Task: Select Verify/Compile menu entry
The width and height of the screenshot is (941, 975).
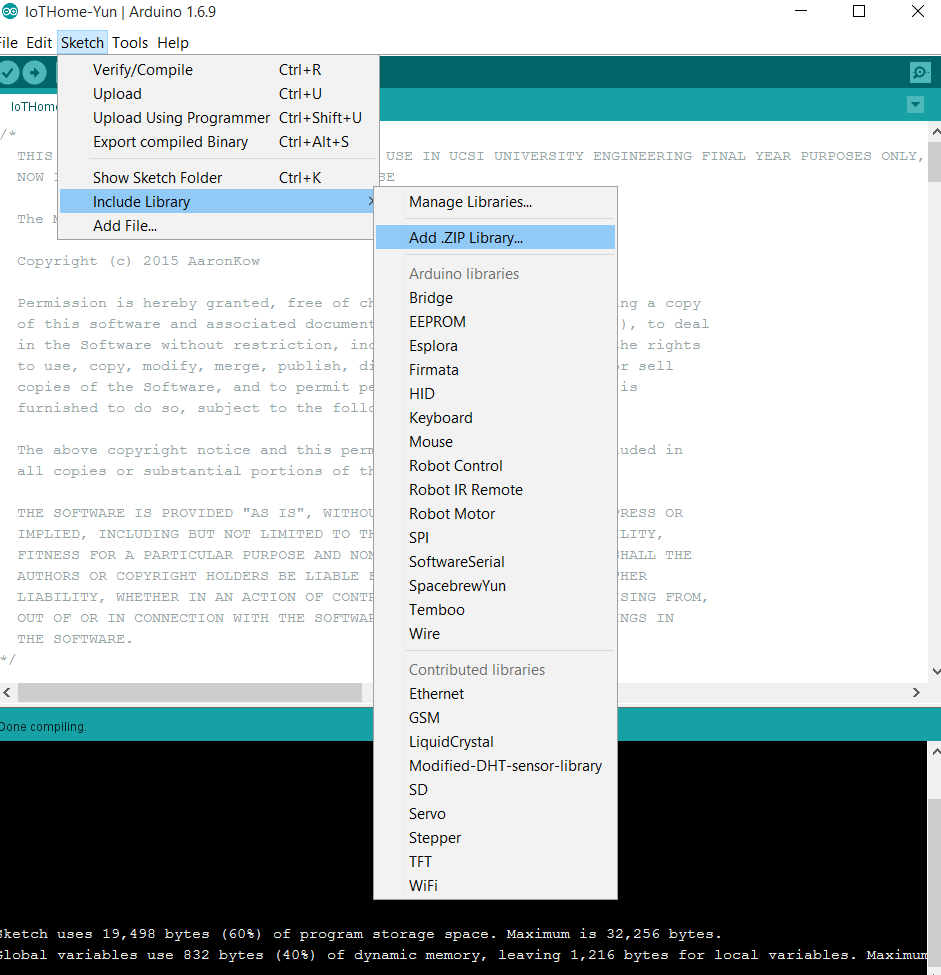Action: click(x=218, y=70)
